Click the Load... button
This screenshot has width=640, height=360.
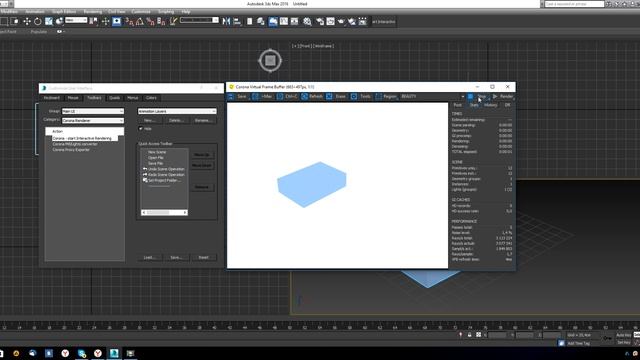coord(149,258)
